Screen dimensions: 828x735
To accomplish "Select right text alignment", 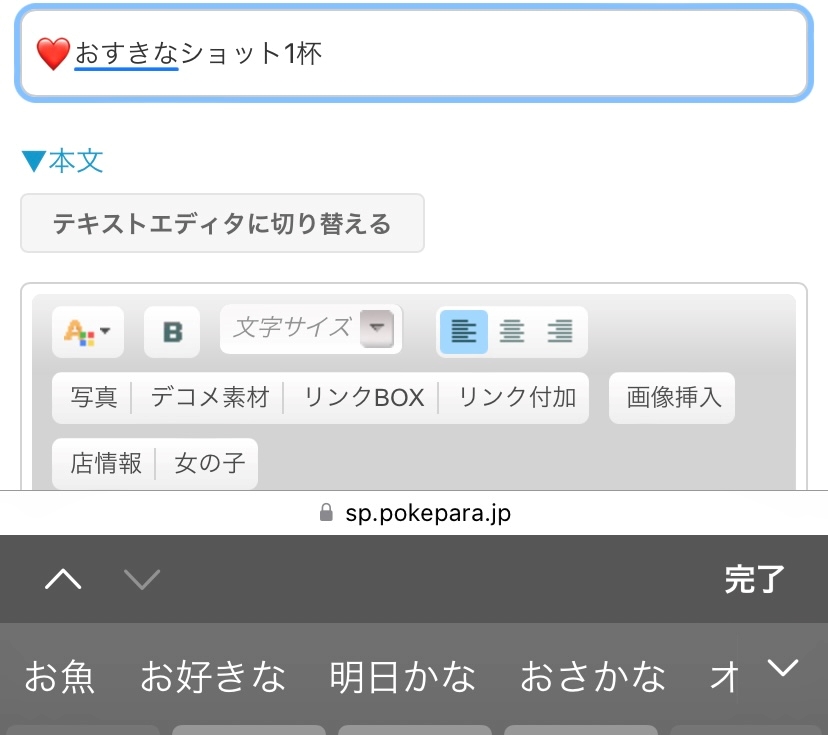I will click(x=560, y=332).
